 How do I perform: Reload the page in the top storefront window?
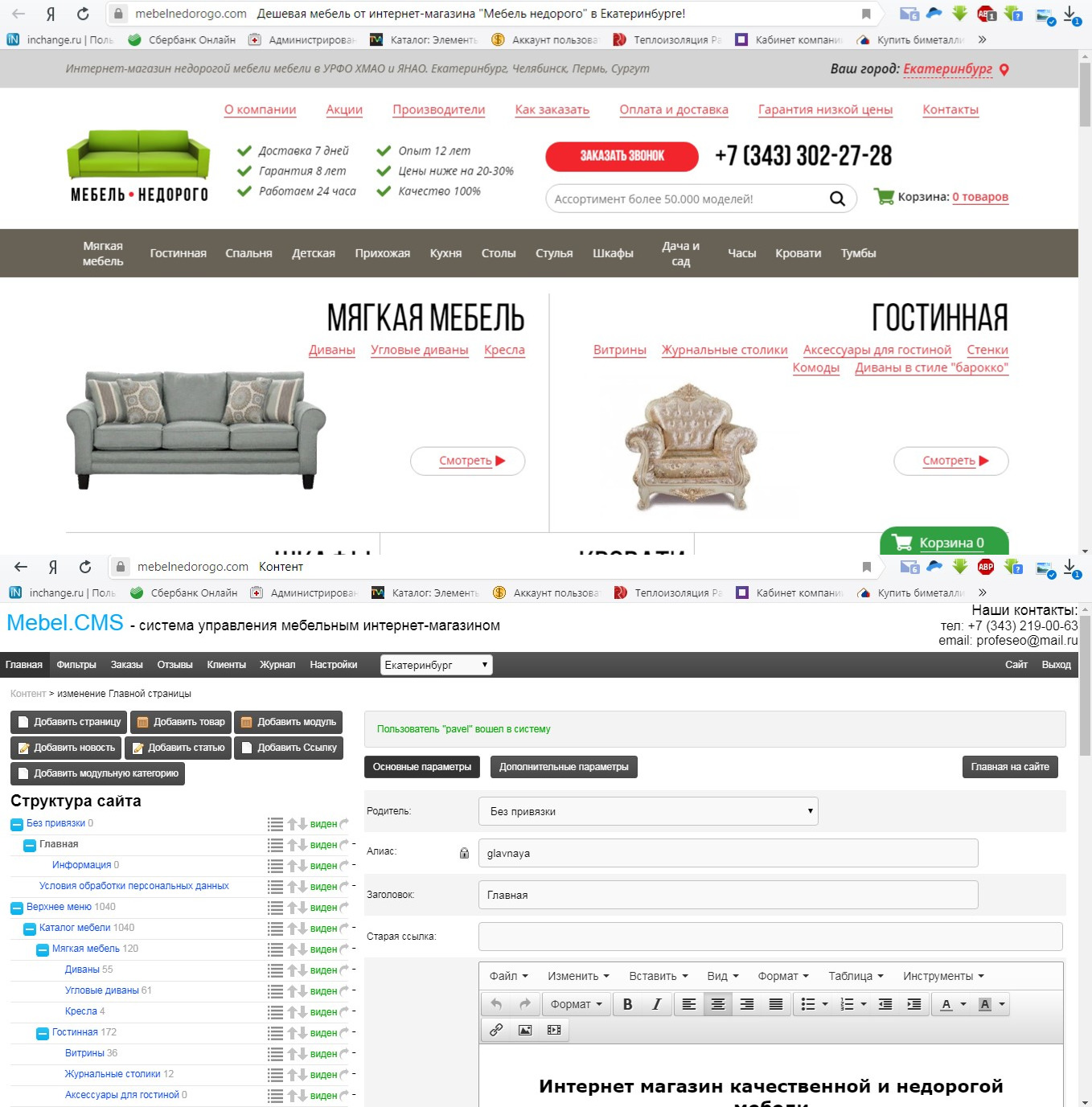[83, 14]
